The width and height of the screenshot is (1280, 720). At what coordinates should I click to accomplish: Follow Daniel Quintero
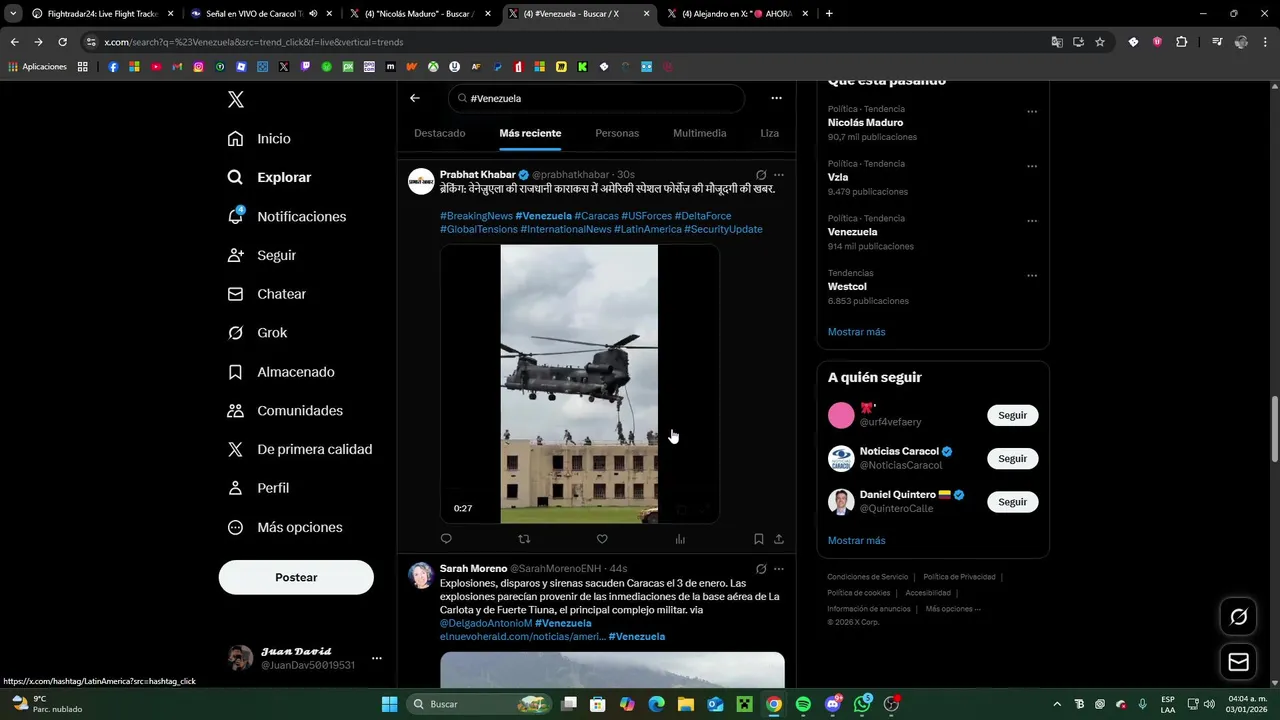[1012, 502]
